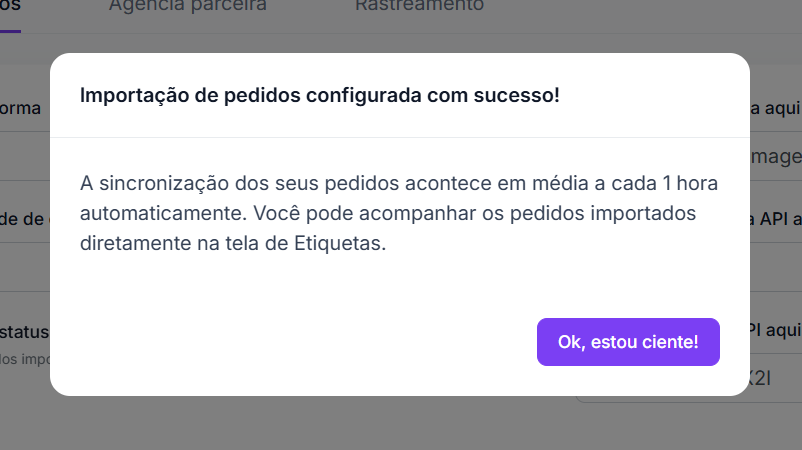Confirm with the 'Ok, estou ciente!' button
The height and width of the screenshot is (450, 802).
tap(628, 342)
